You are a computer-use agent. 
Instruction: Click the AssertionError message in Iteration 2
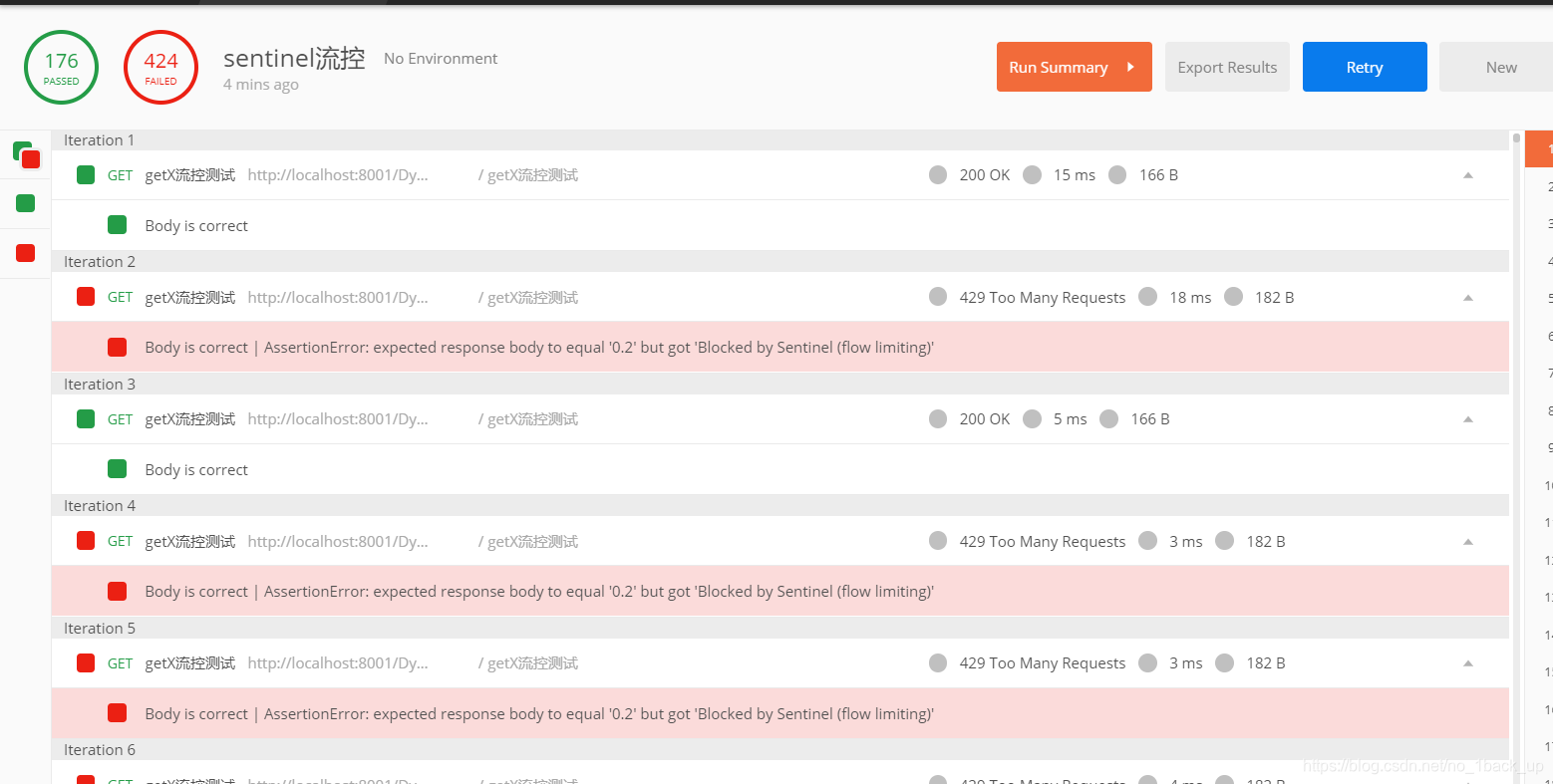[x=599, y=348]
